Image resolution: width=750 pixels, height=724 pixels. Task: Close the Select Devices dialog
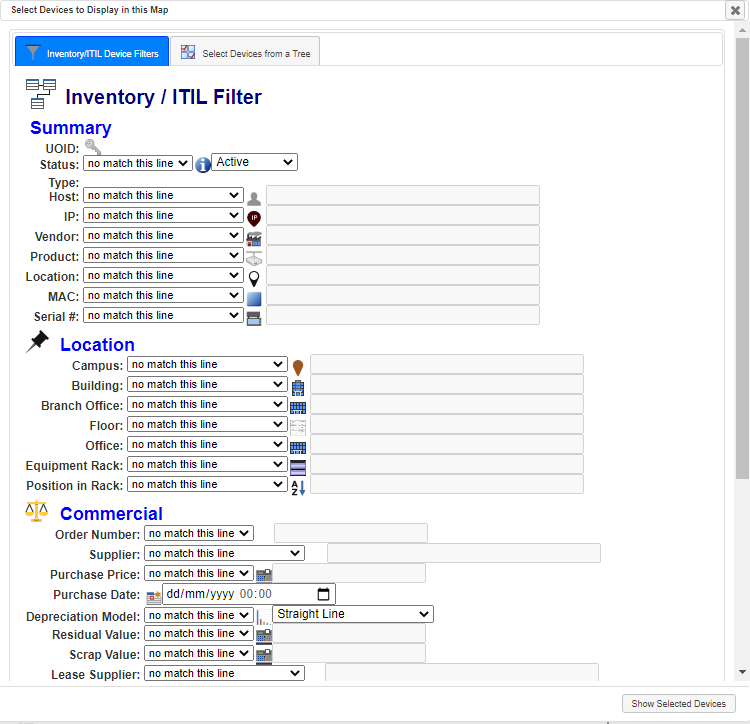pyautogui.click(x=735, y=10)
